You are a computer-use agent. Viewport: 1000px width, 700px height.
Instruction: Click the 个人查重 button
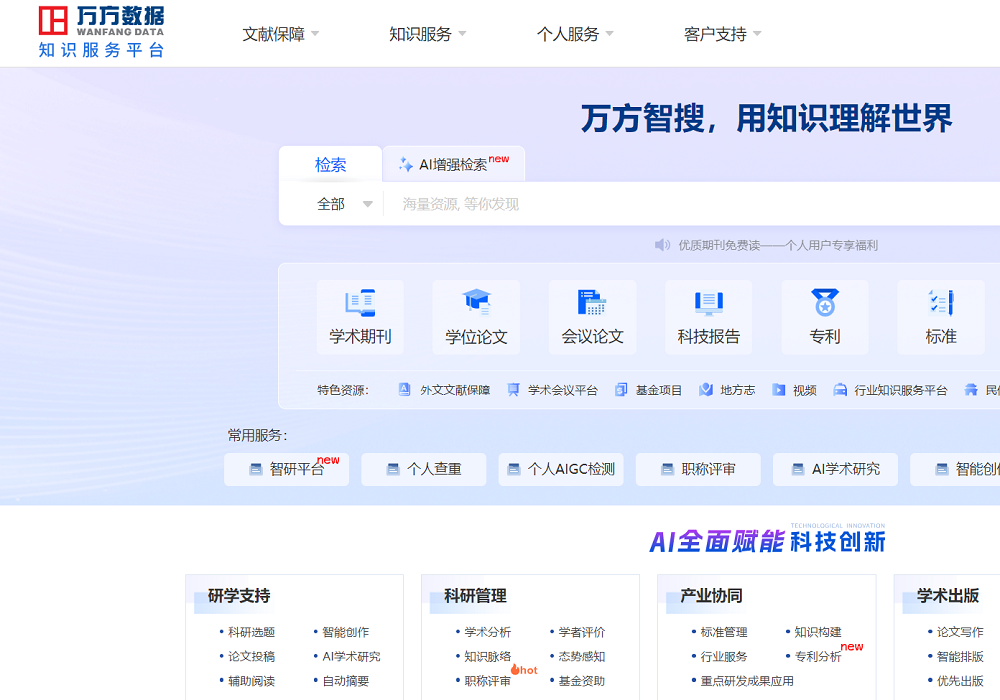pyautogui.click(x=423, y=469)
